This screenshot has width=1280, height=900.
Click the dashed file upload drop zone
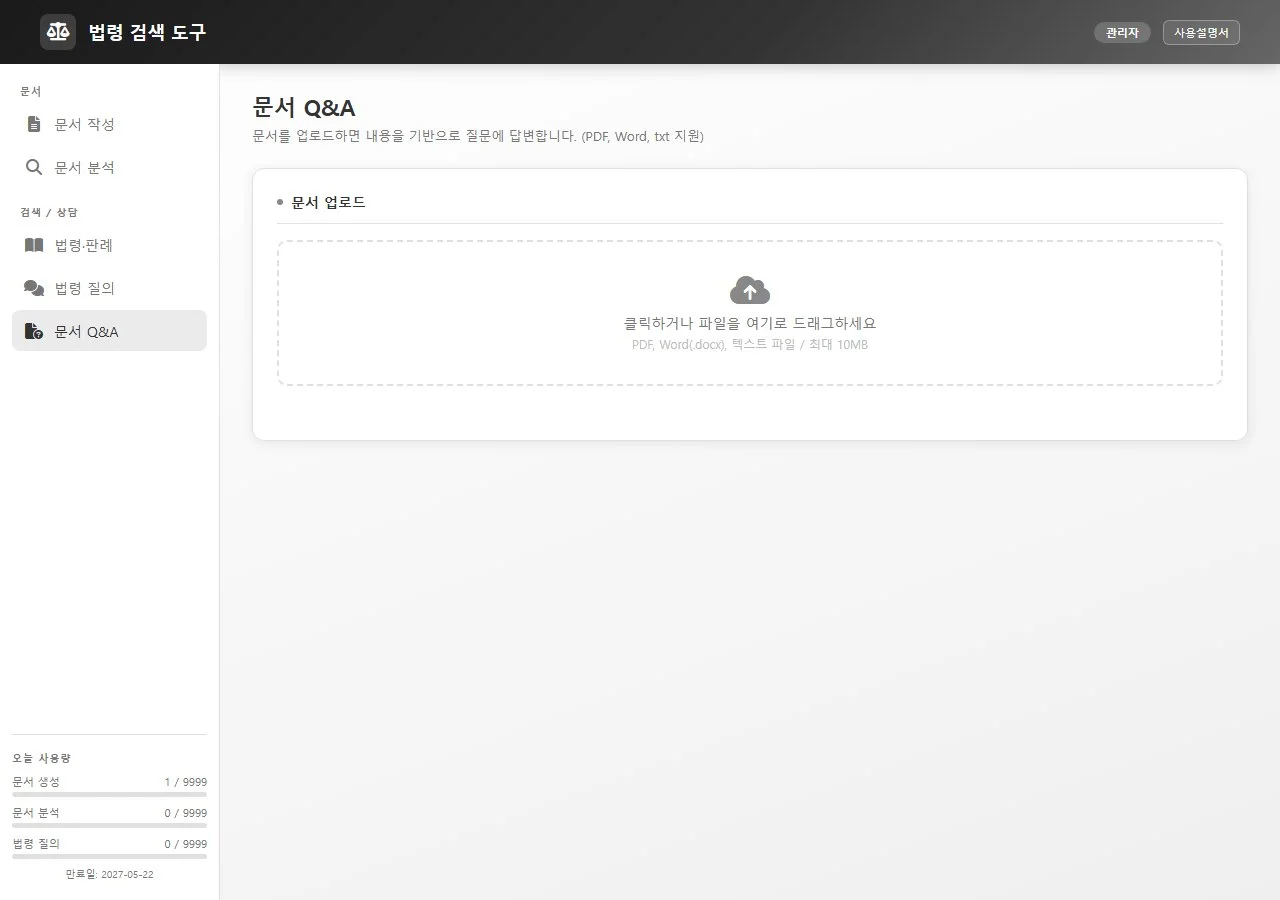click(750, 313)
